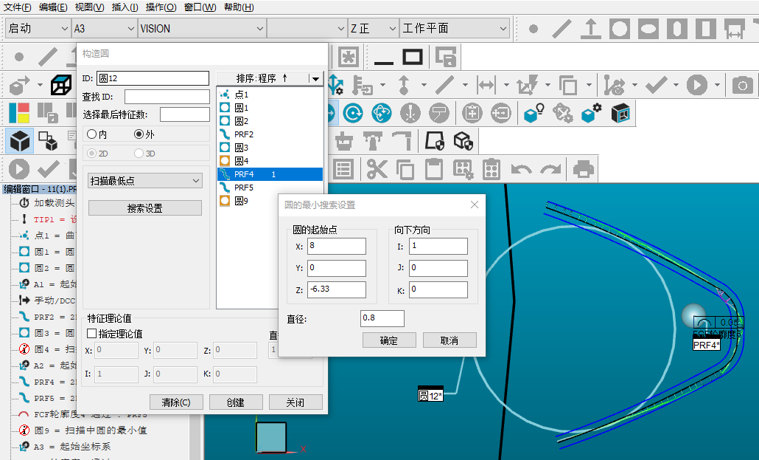Open the 插入(I) menu

(x=125, y=7)
